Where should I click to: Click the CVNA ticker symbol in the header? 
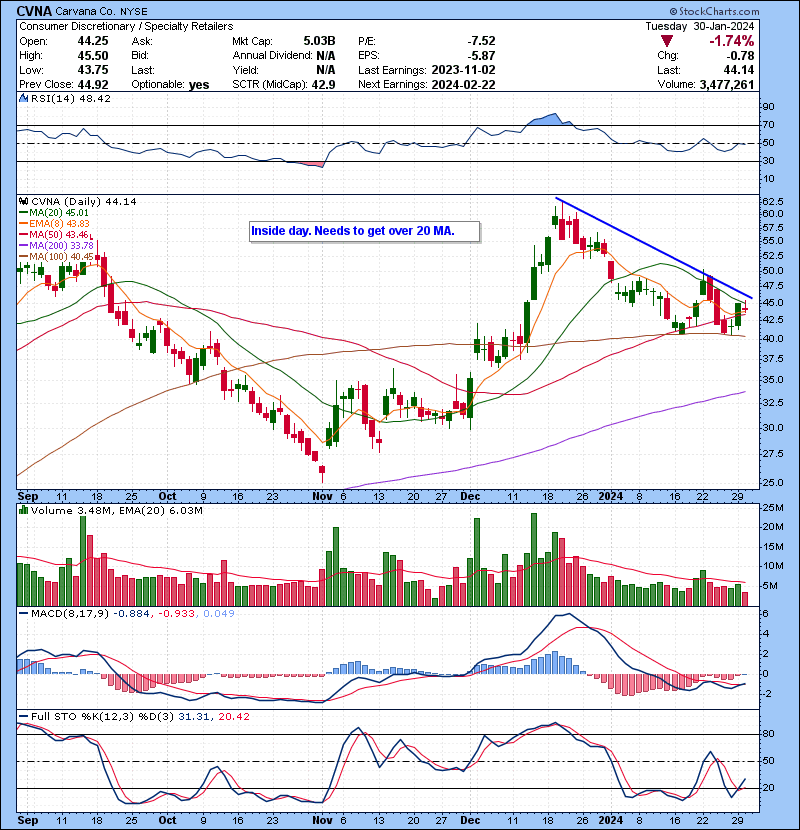(x=34, y=11)
